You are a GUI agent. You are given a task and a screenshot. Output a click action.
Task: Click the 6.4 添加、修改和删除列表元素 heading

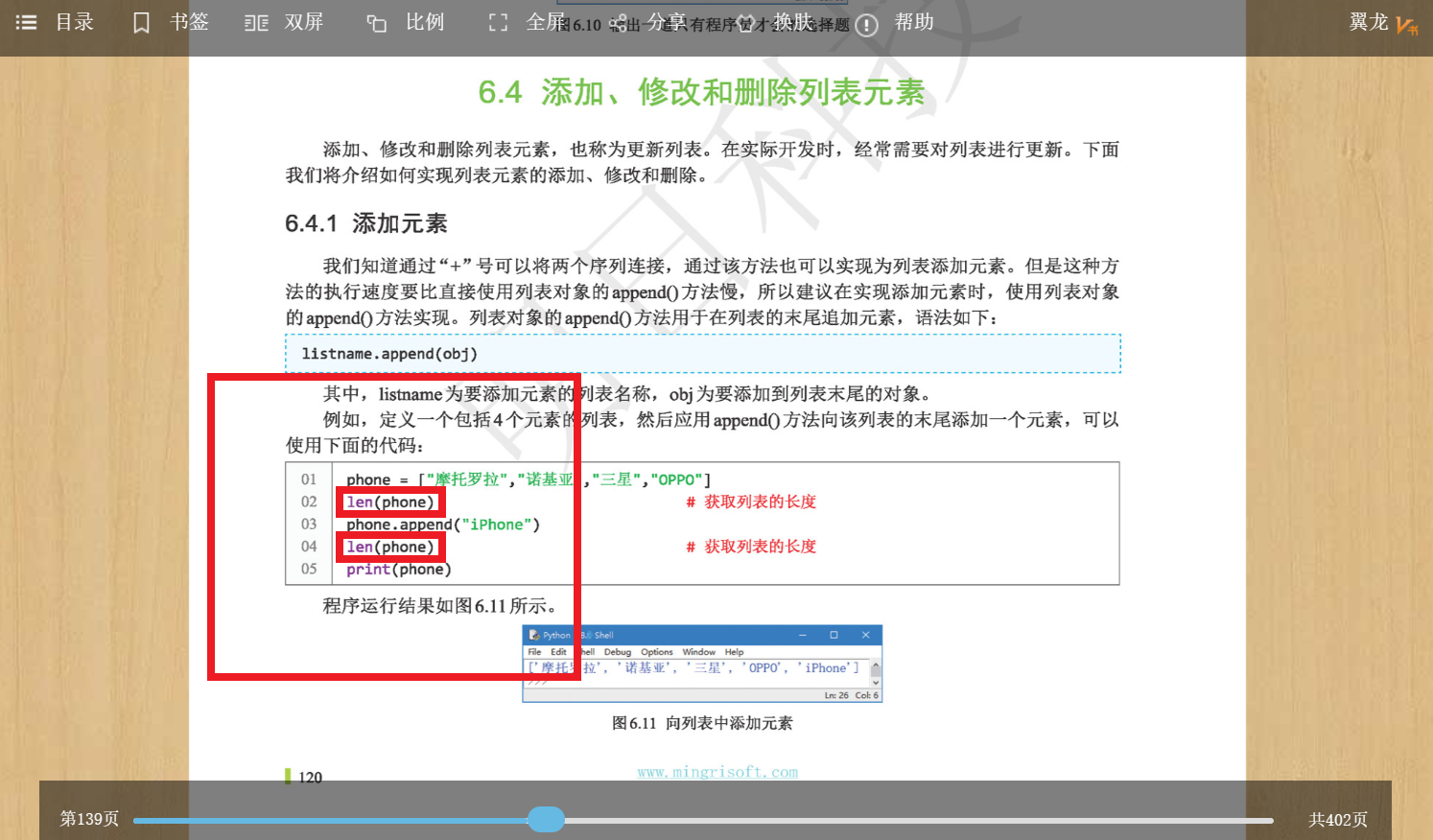[701, 92]
